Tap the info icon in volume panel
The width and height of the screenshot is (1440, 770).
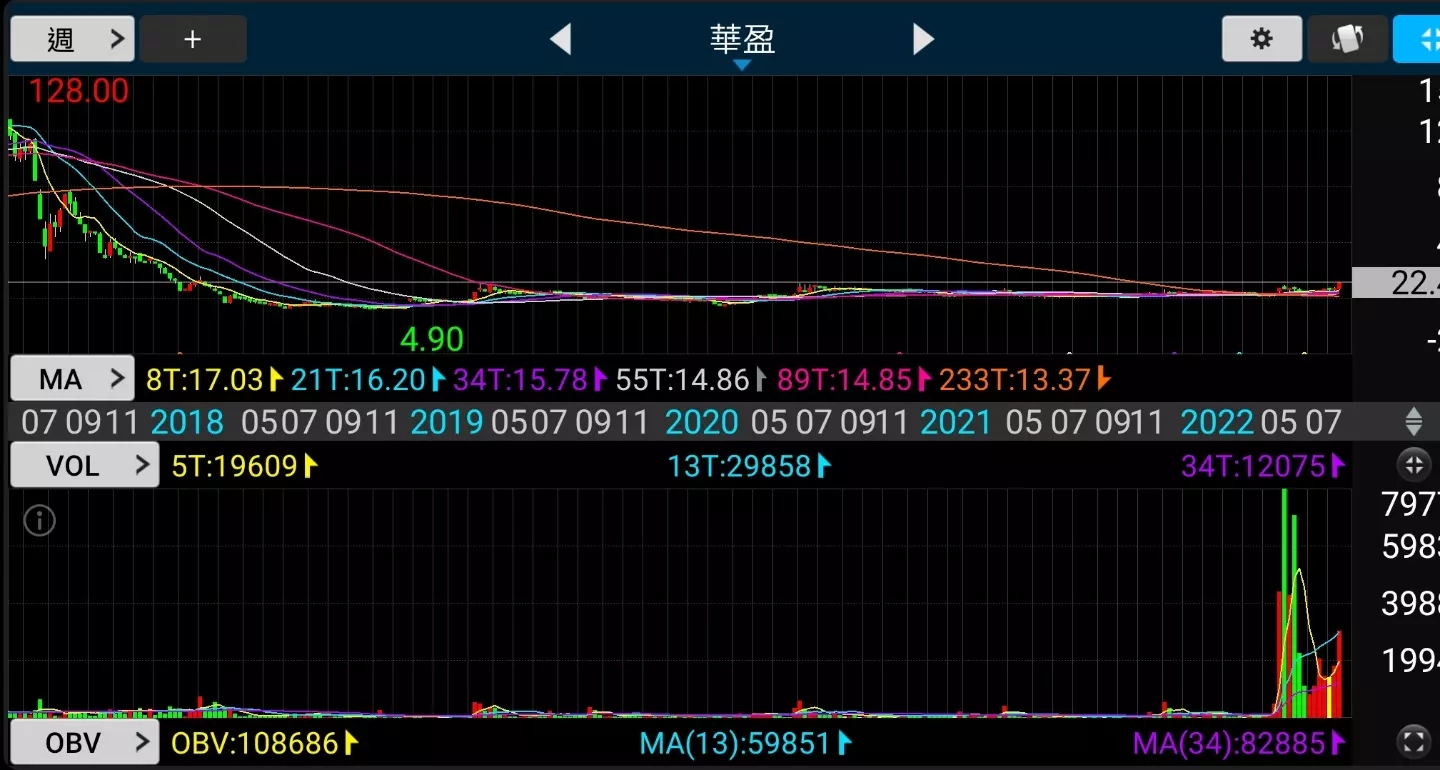tap(39, 520)
